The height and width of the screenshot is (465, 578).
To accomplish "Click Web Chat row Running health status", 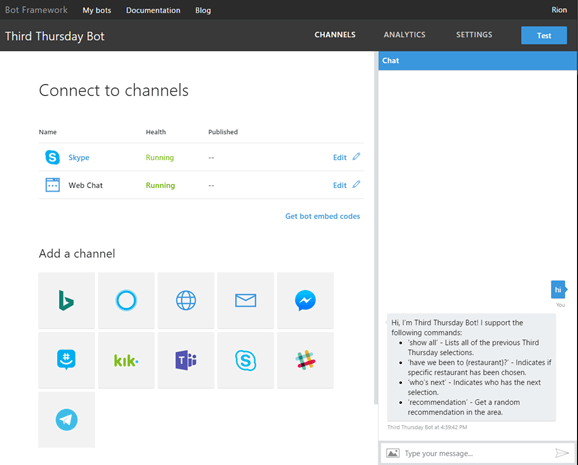I will [160, 185].
